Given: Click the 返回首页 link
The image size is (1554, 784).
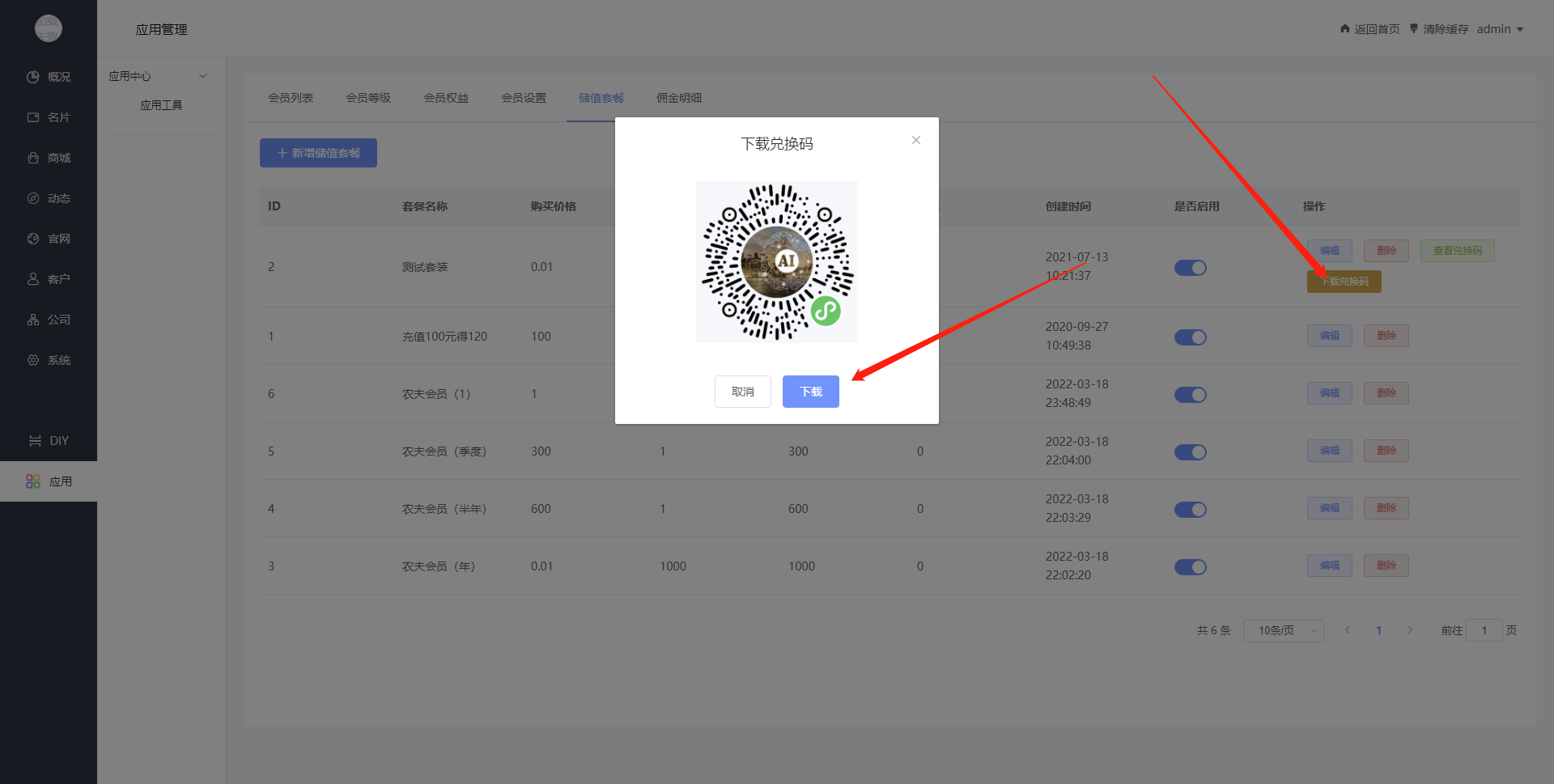Looking at the screenshot, I should pyautogui.click(x=1378, y=29).
